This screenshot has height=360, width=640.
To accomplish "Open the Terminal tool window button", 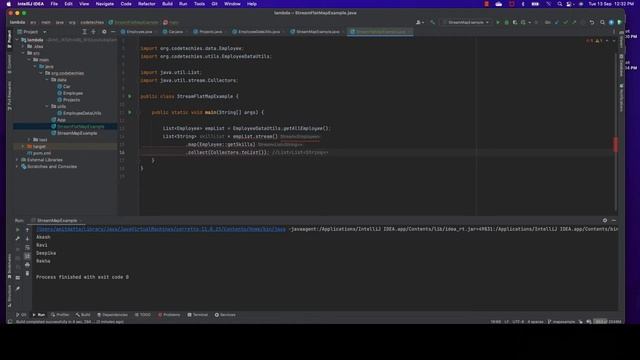I will pos(198,315).
